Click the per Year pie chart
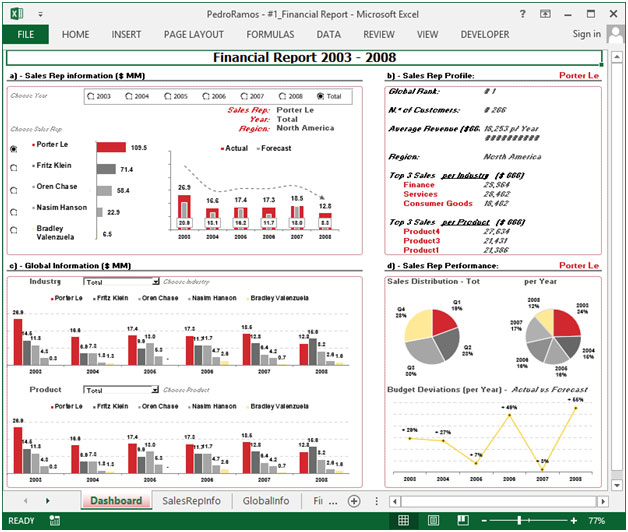The width and height of the screenshot is (628, 532). tap(553, 336)
